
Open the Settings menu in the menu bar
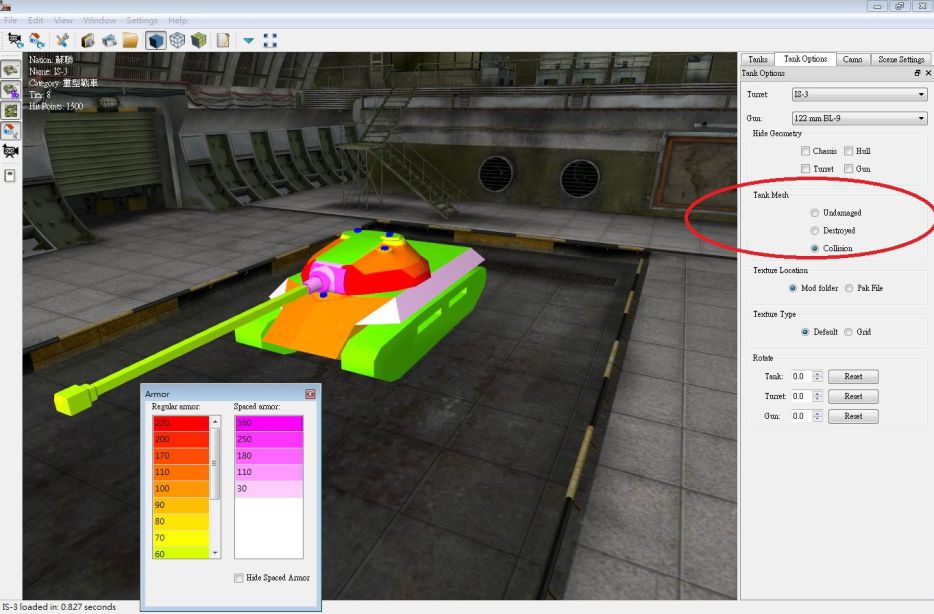(142, 19)
